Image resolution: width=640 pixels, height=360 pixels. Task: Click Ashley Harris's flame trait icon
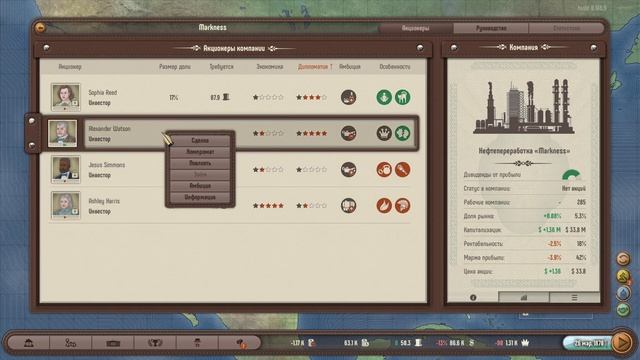[384, 205]
